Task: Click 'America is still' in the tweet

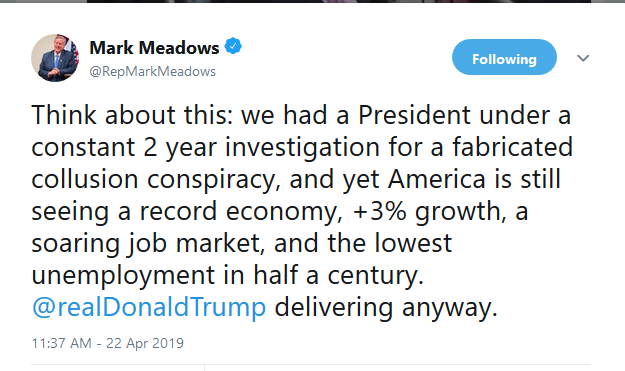Action: [474, 179]
